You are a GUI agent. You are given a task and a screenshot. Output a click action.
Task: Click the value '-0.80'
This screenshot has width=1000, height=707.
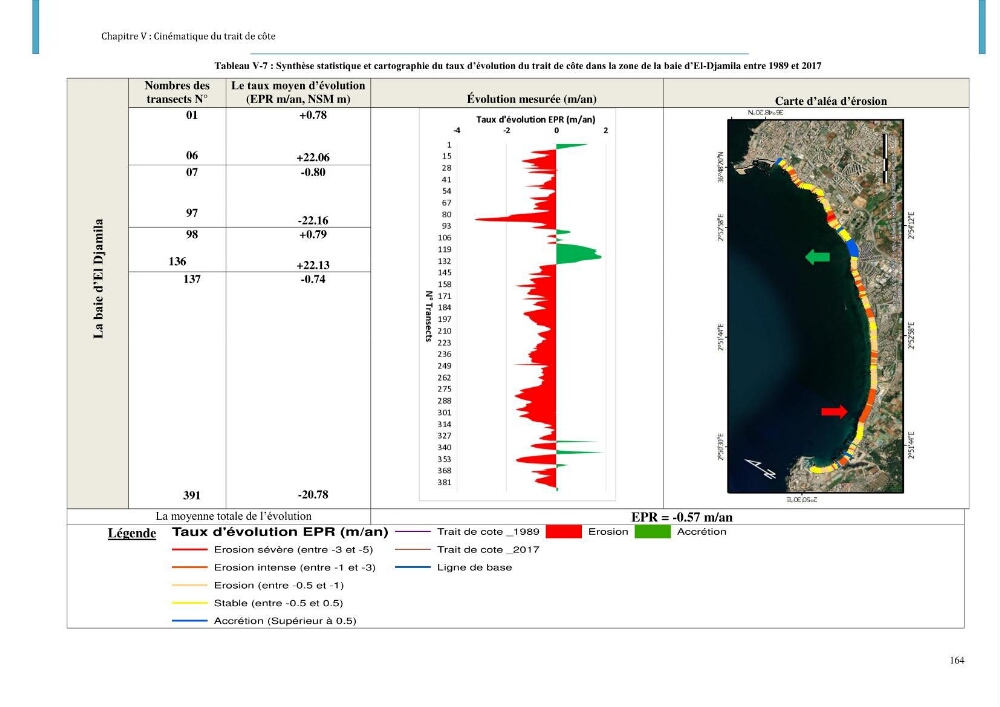[x=313, y=172]
